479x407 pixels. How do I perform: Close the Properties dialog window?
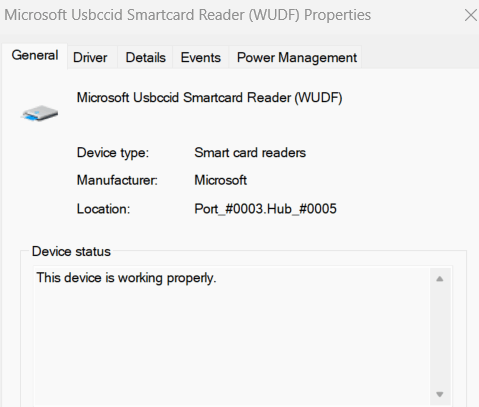[x=471, y=15]
